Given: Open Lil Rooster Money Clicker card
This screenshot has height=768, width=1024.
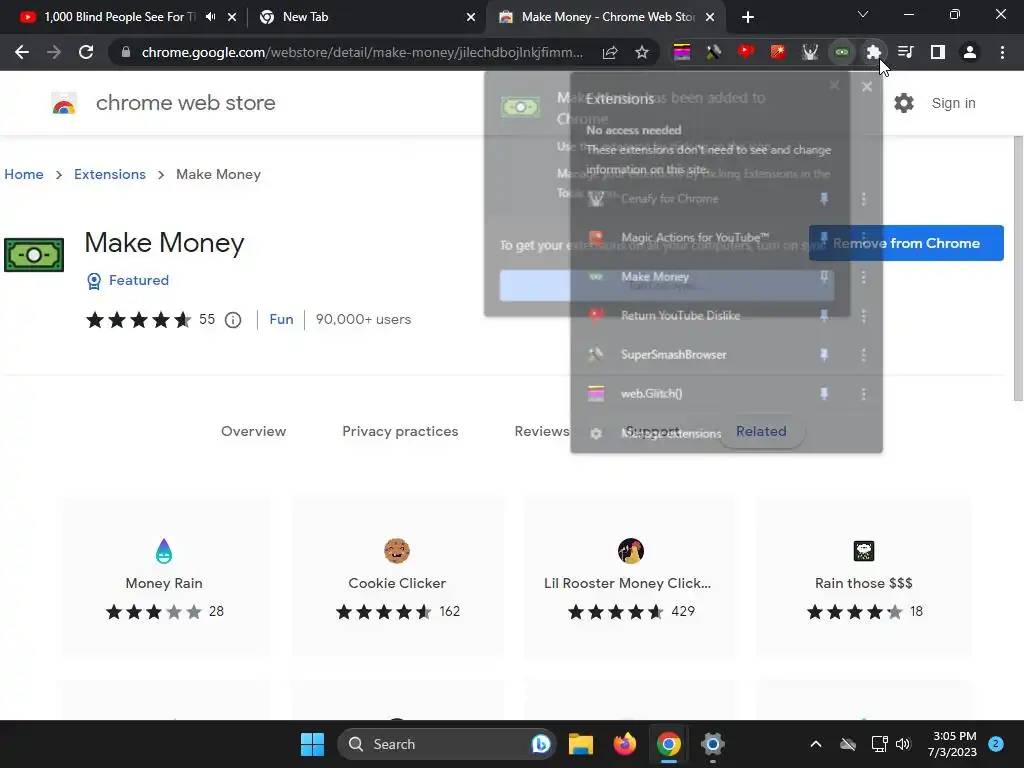Looking at the screenshot, I should coord(630,576).
